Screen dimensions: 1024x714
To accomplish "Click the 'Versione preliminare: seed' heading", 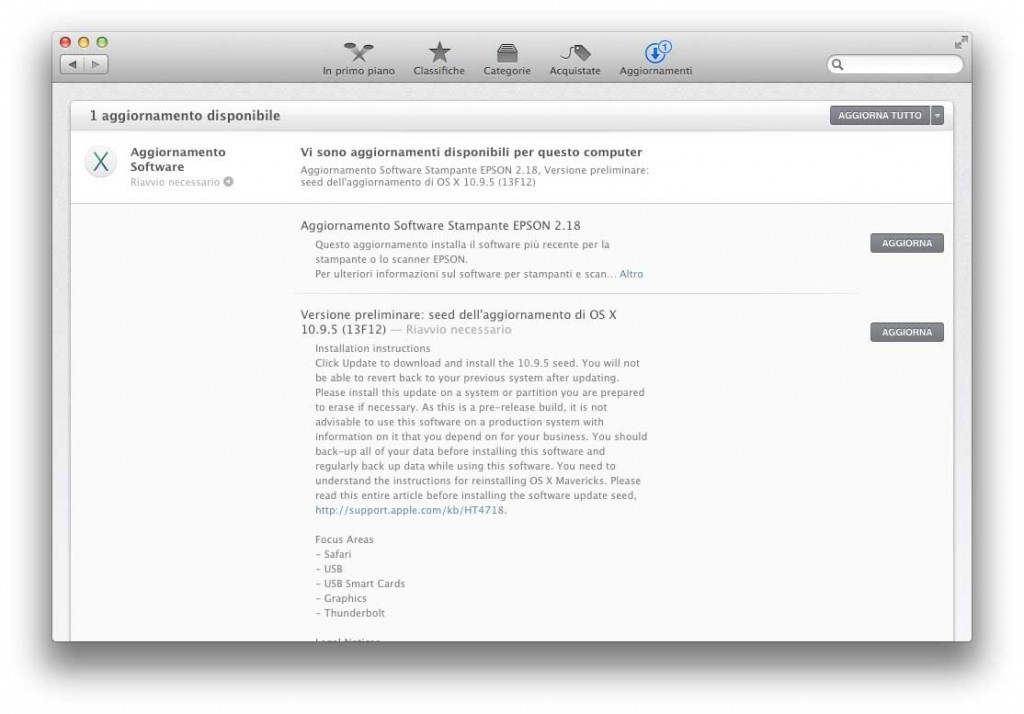I will click(x=458, y=322).
